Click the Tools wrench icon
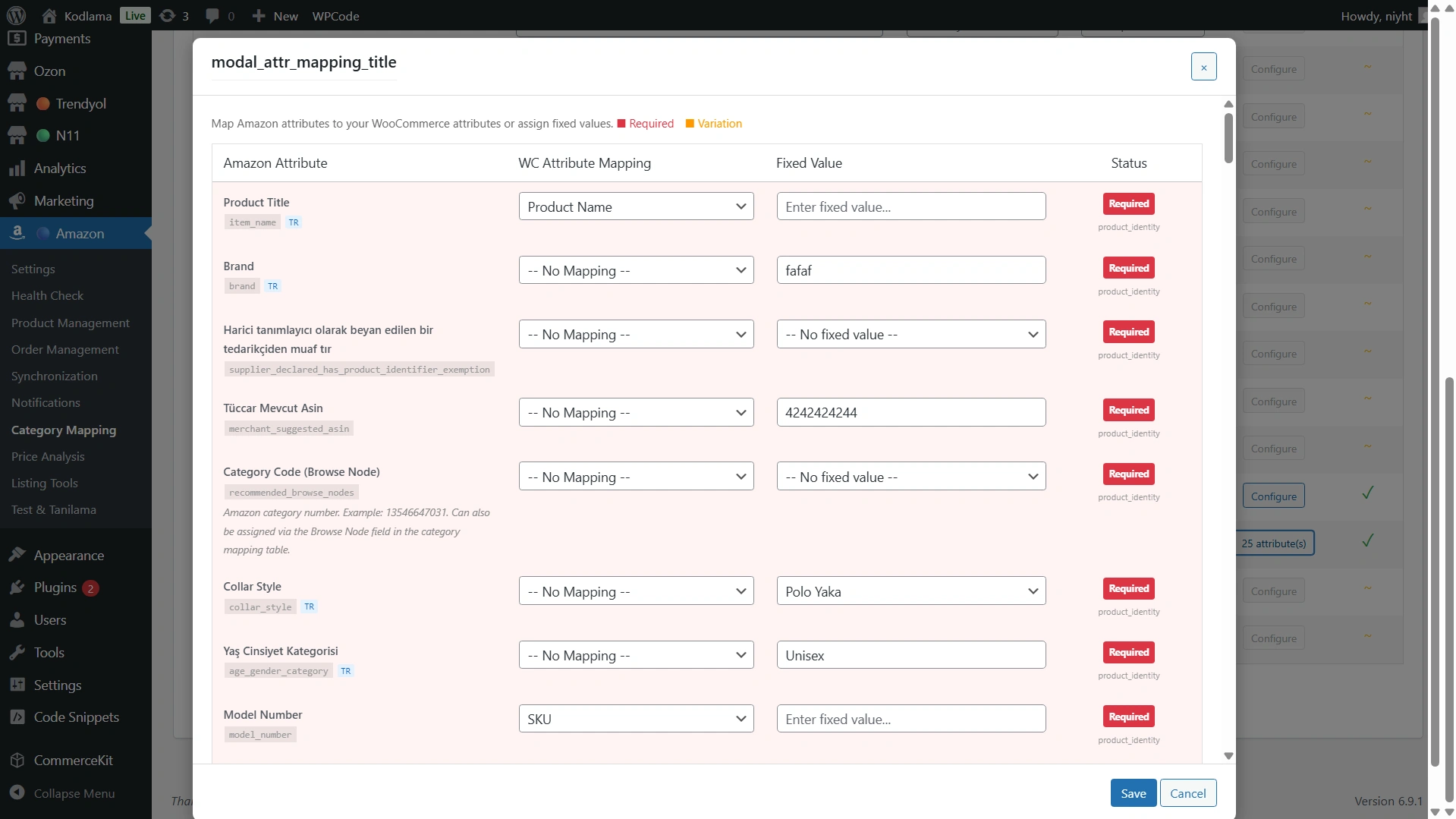This screenshot has height=819, width=1456. [17, 653]
